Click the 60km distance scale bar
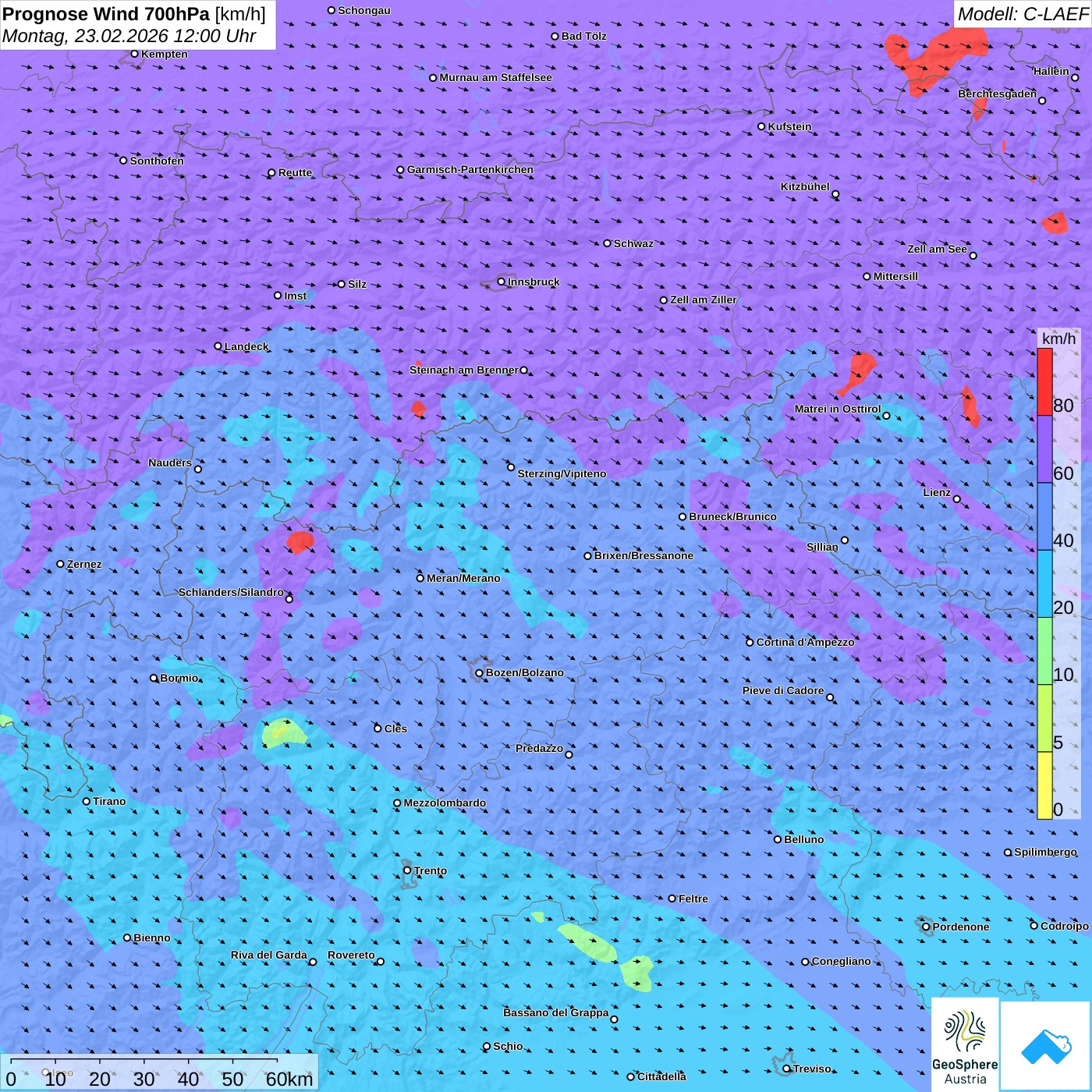Image resolution: width=1092 pixels, height=1092 pixels. pyautogui.click(x=144, y=1061)
